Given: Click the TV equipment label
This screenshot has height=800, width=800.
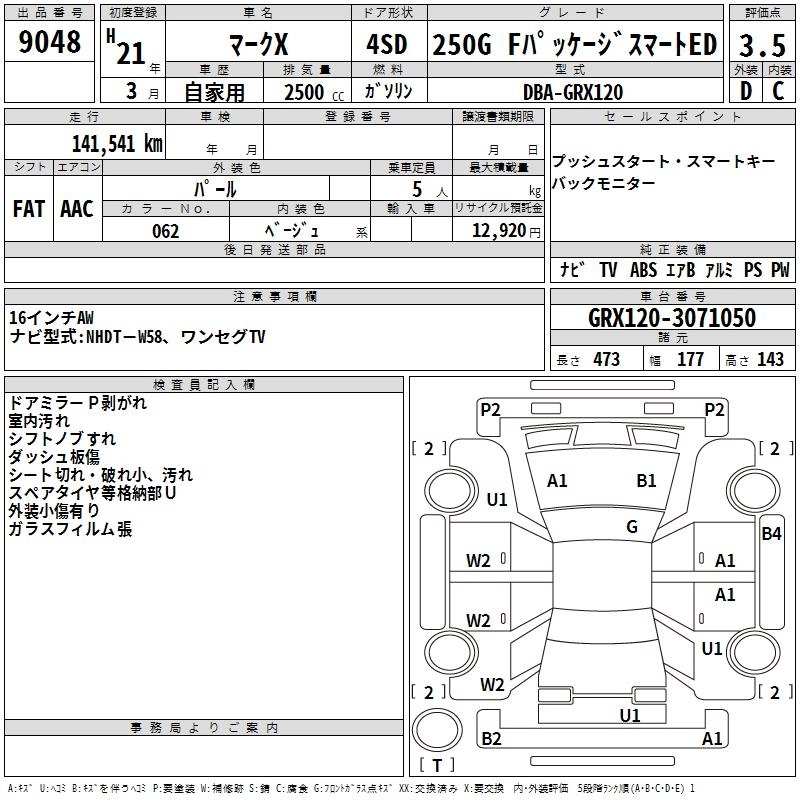Looking at the screenshot, I should click(608, 269).
